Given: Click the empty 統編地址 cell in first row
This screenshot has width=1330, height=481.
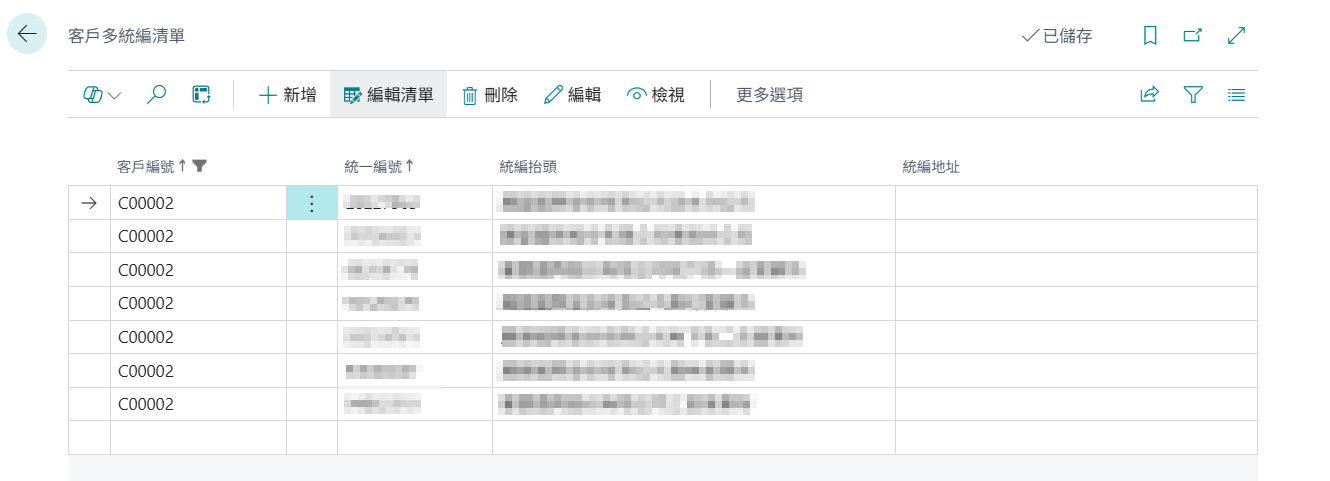Looking at the screenshot, I should click(x=1076, y=203).
